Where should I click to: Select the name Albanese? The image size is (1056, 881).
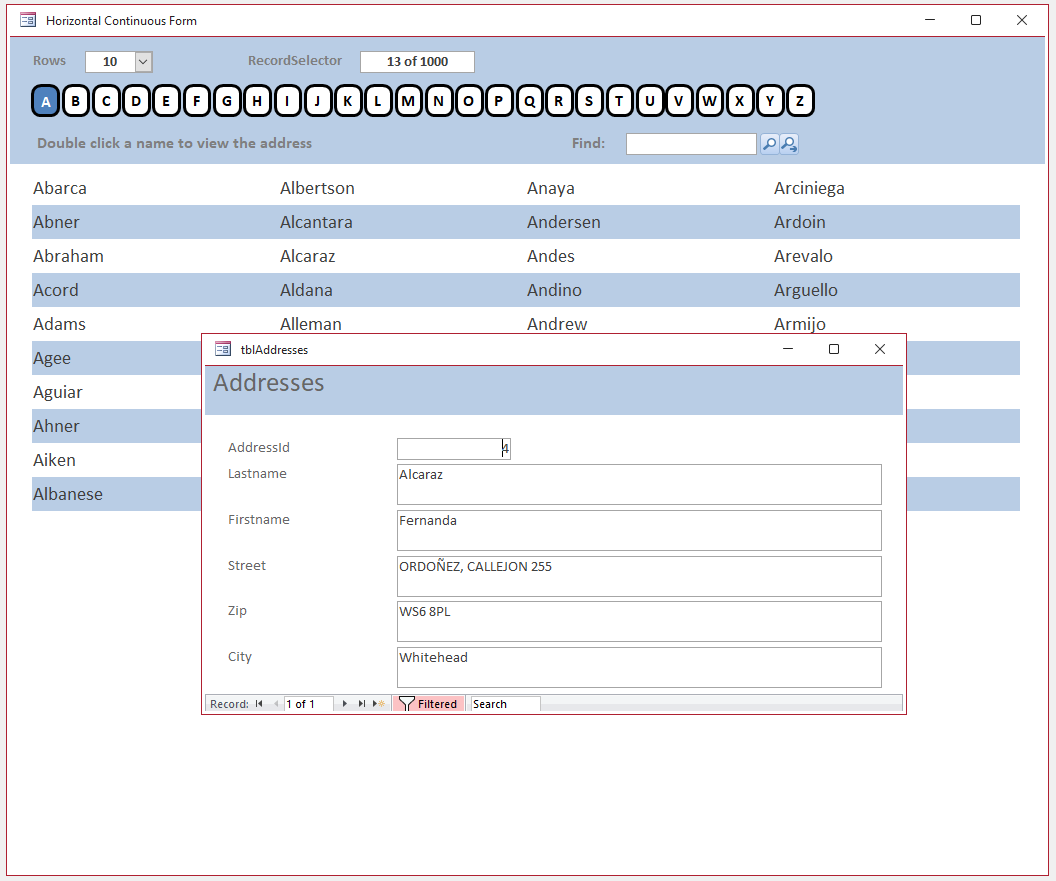[68, 494]
